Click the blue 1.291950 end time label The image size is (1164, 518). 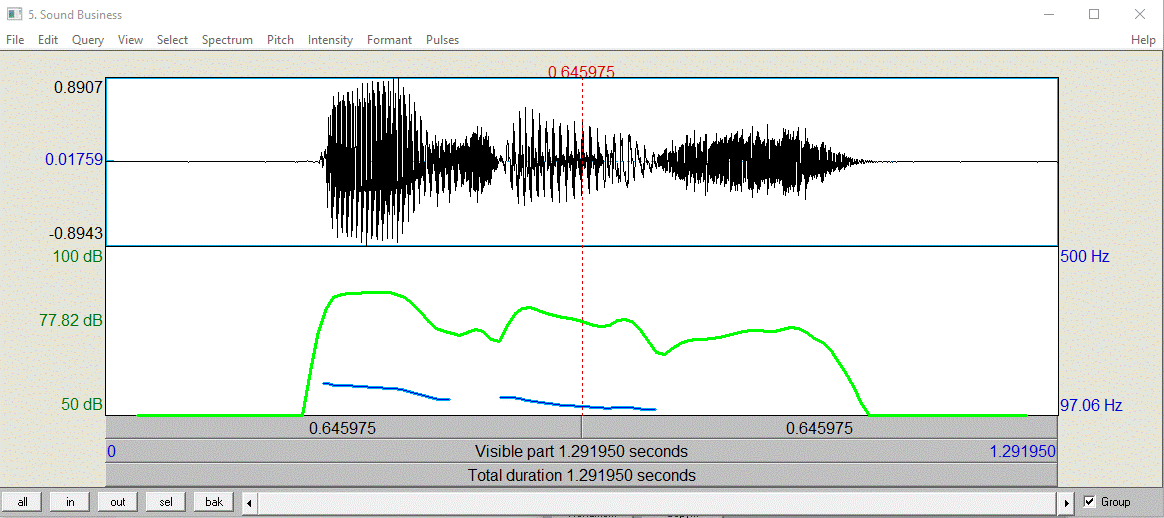click(1022, 452)
